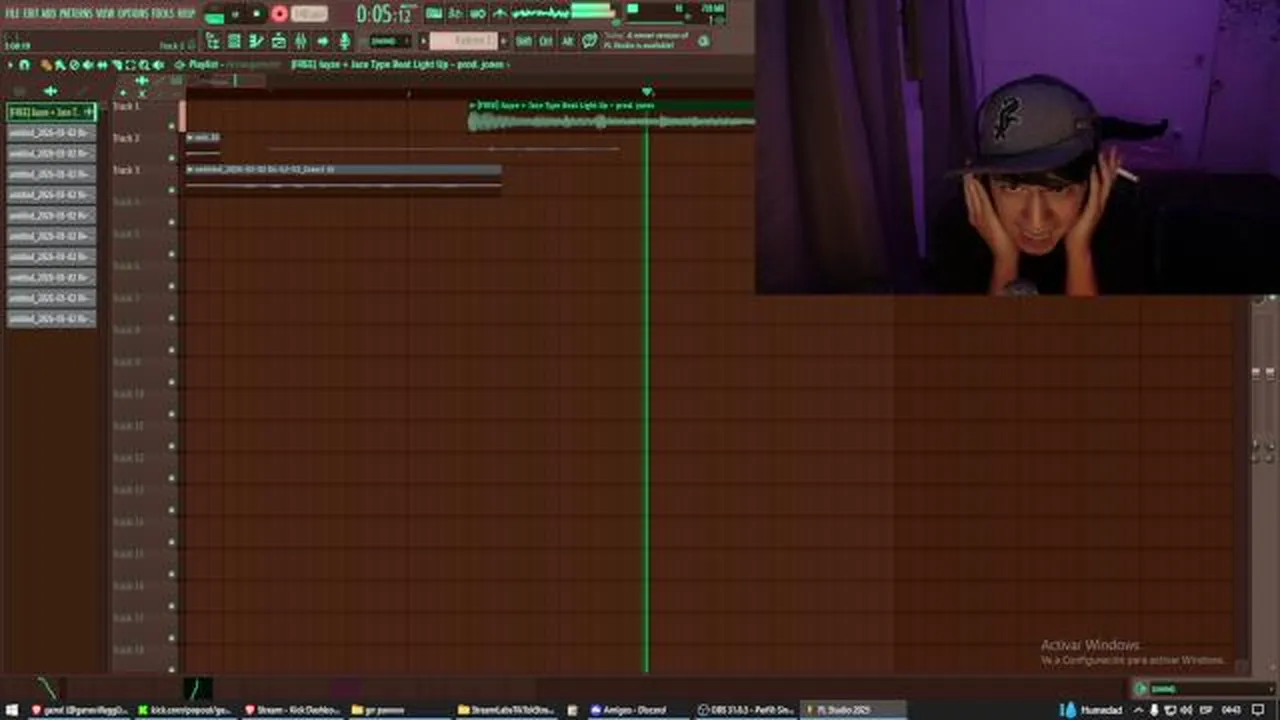Open the playlist view shortcut icon
The image size is (1280, 720).
(x=213, y=41)
